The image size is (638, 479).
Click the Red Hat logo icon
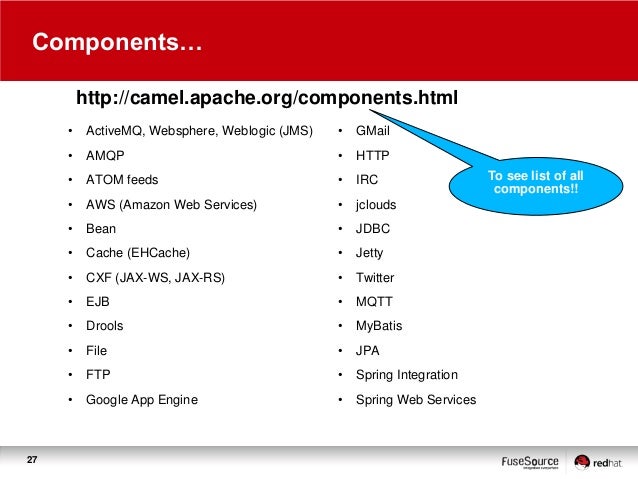pyautogui.click(x=582, y=462)
